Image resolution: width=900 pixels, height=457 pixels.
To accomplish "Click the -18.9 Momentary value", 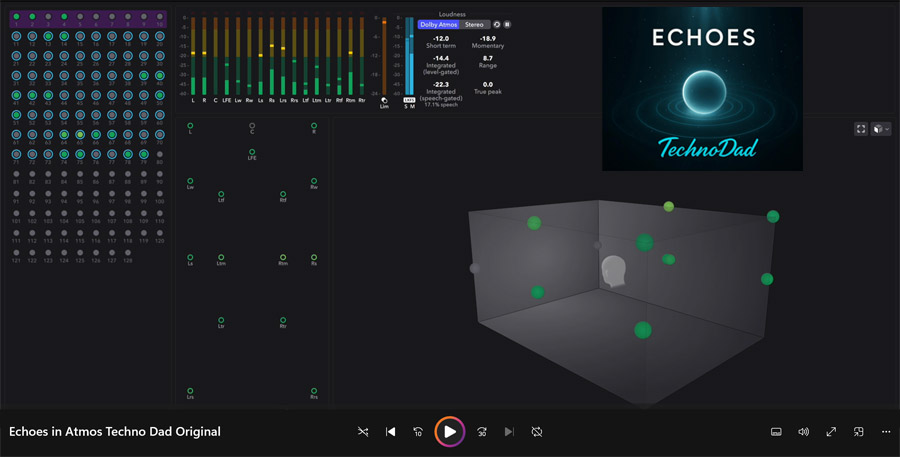I will pyautogui.click(x=487, y=39).
